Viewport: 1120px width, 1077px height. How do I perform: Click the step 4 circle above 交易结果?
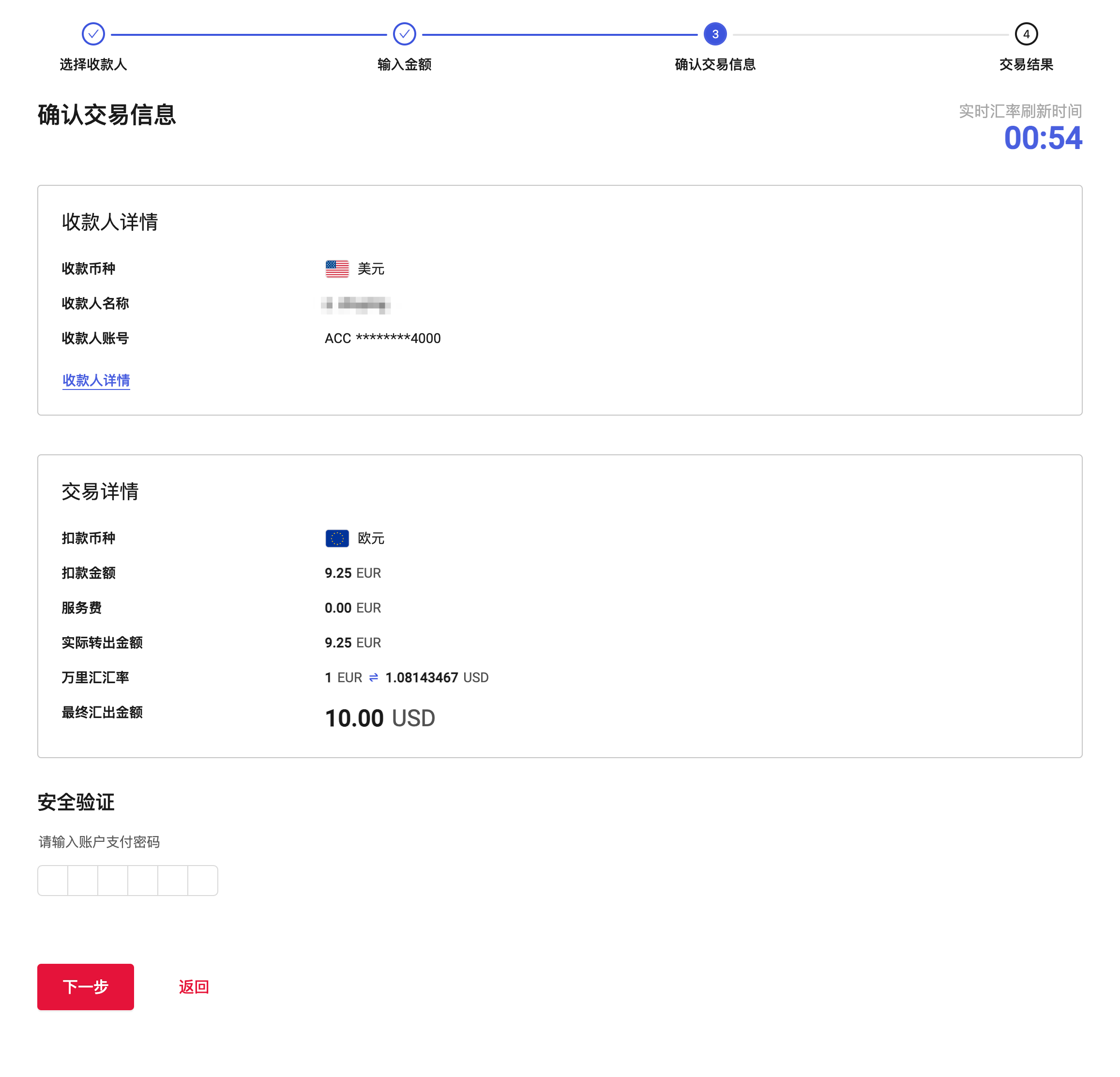(x=1026, y=34)
